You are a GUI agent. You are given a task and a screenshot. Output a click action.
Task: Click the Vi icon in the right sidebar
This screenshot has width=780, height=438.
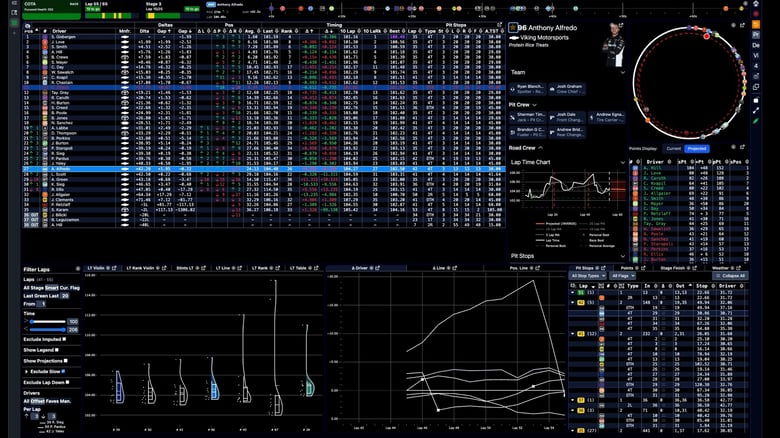(x=756, y=56)
